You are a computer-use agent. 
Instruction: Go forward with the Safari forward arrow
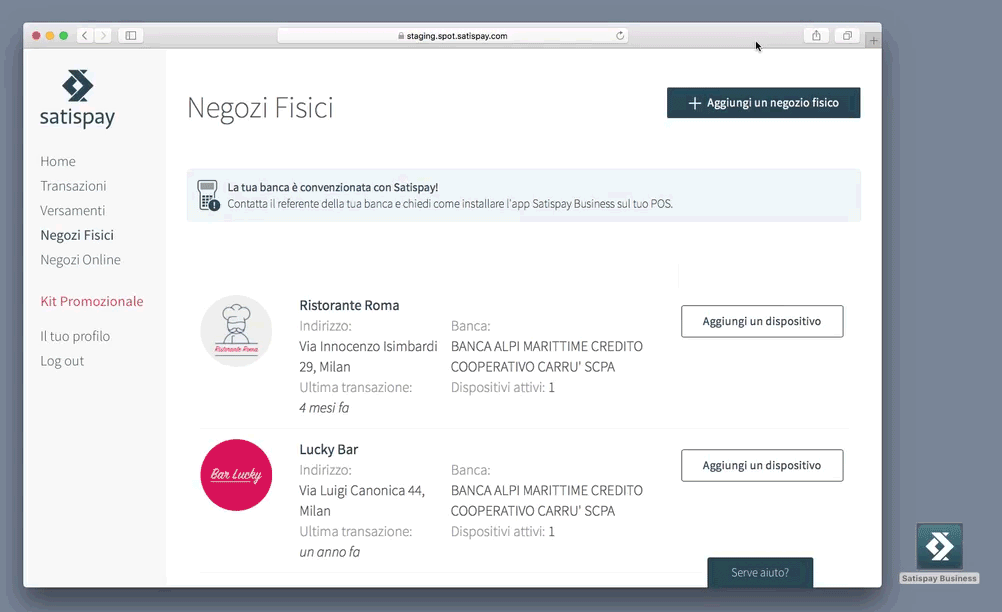103,36
